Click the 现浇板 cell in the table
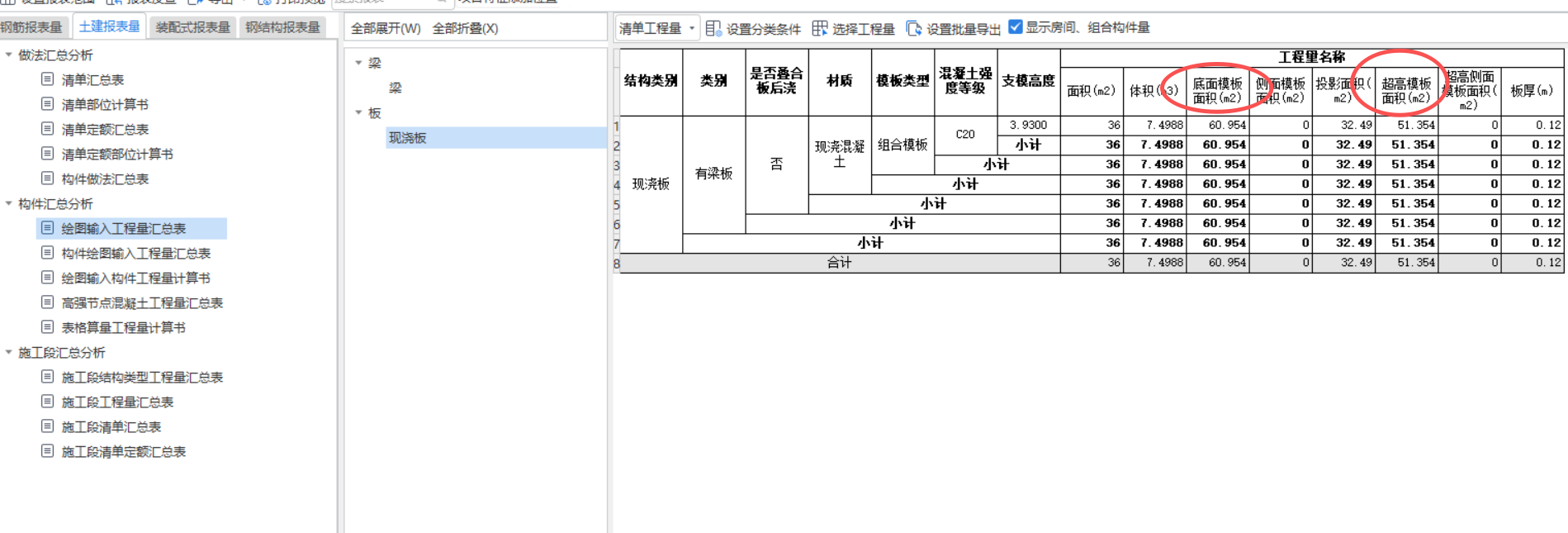Viewport: 1568px width, 533px height. (x=651, y=184)
